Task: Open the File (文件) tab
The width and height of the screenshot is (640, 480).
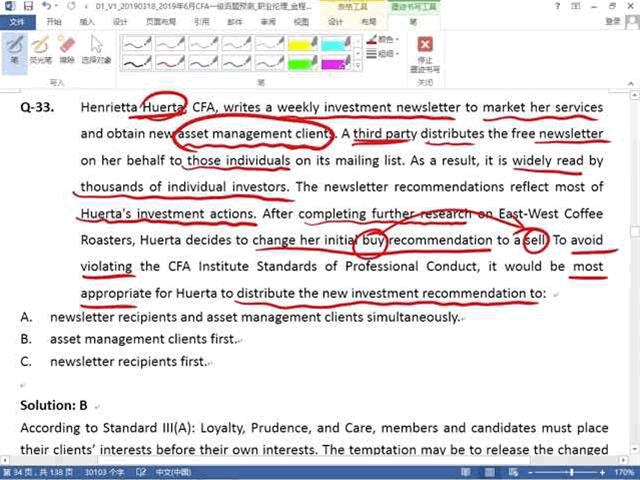Action: (x=18, y=22)
